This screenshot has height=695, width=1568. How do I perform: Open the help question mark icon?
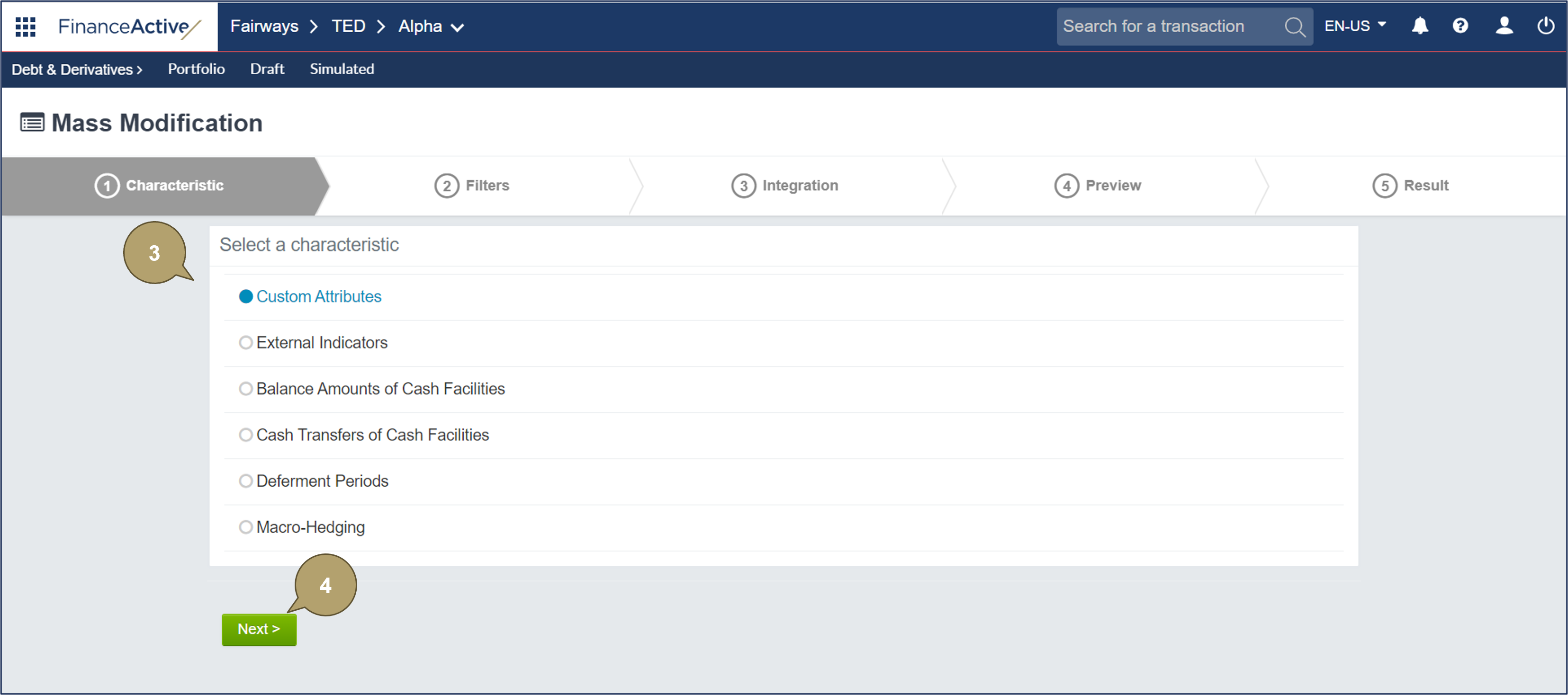click(x=1460, y=26)
